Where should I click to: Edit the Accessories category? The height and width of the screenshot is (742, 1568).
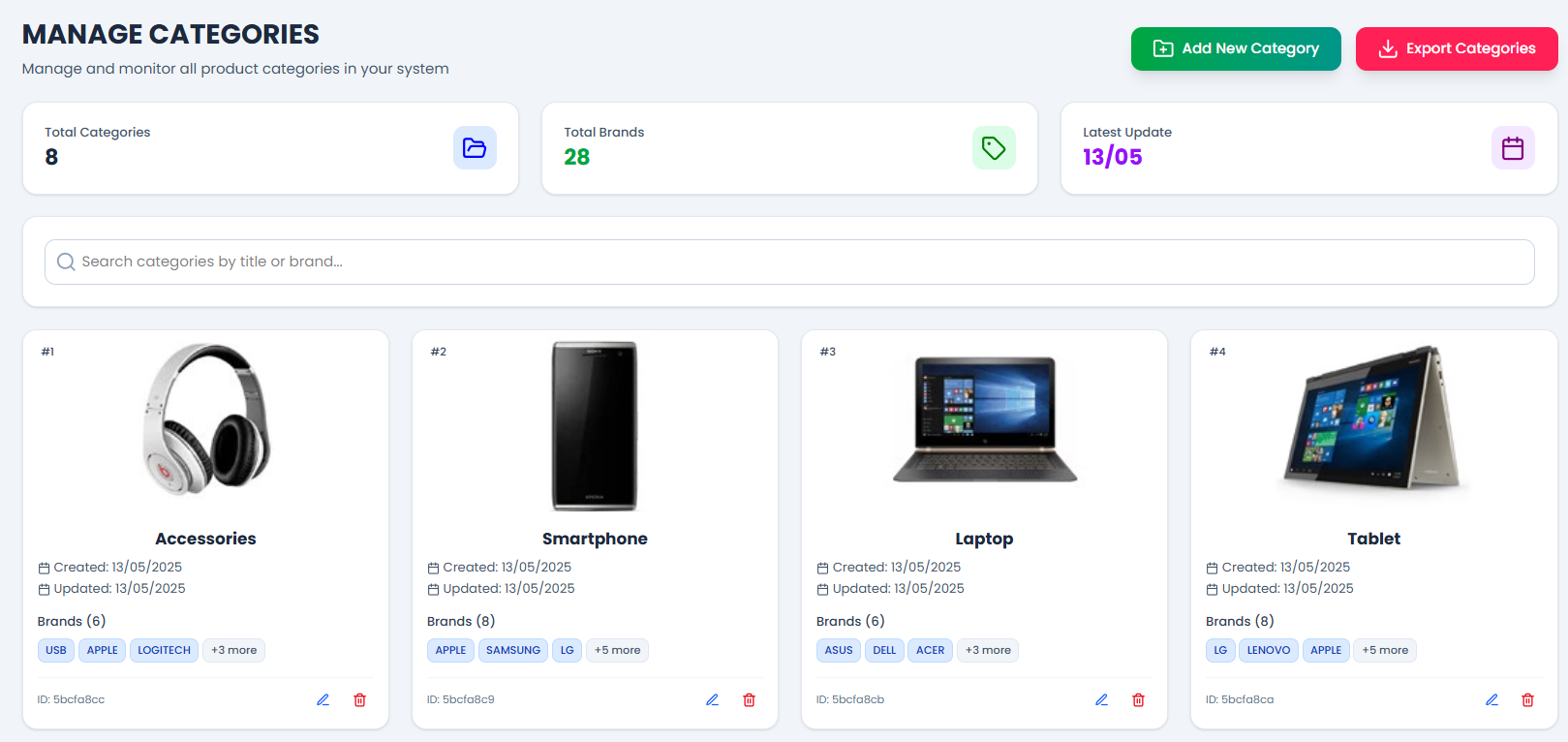(x=323, y=699)
